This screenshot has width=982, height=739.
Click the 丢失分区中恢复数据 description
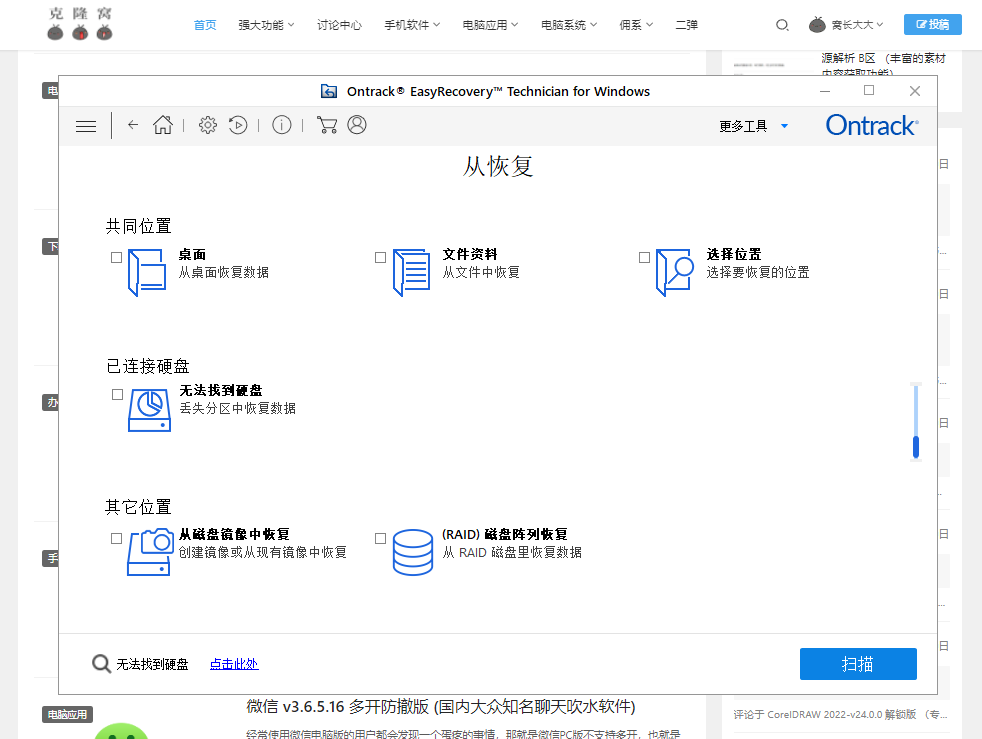coord(237,408)
